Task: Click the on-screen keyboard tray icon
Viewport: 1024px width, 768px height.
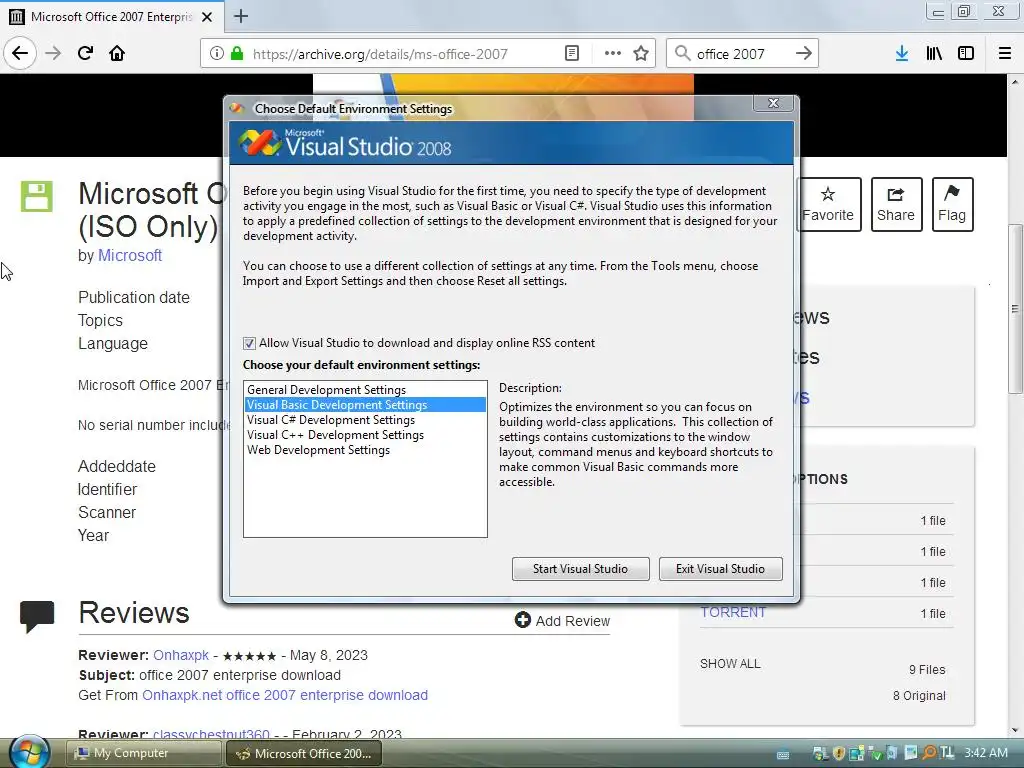Action: [x=782, y=754]
